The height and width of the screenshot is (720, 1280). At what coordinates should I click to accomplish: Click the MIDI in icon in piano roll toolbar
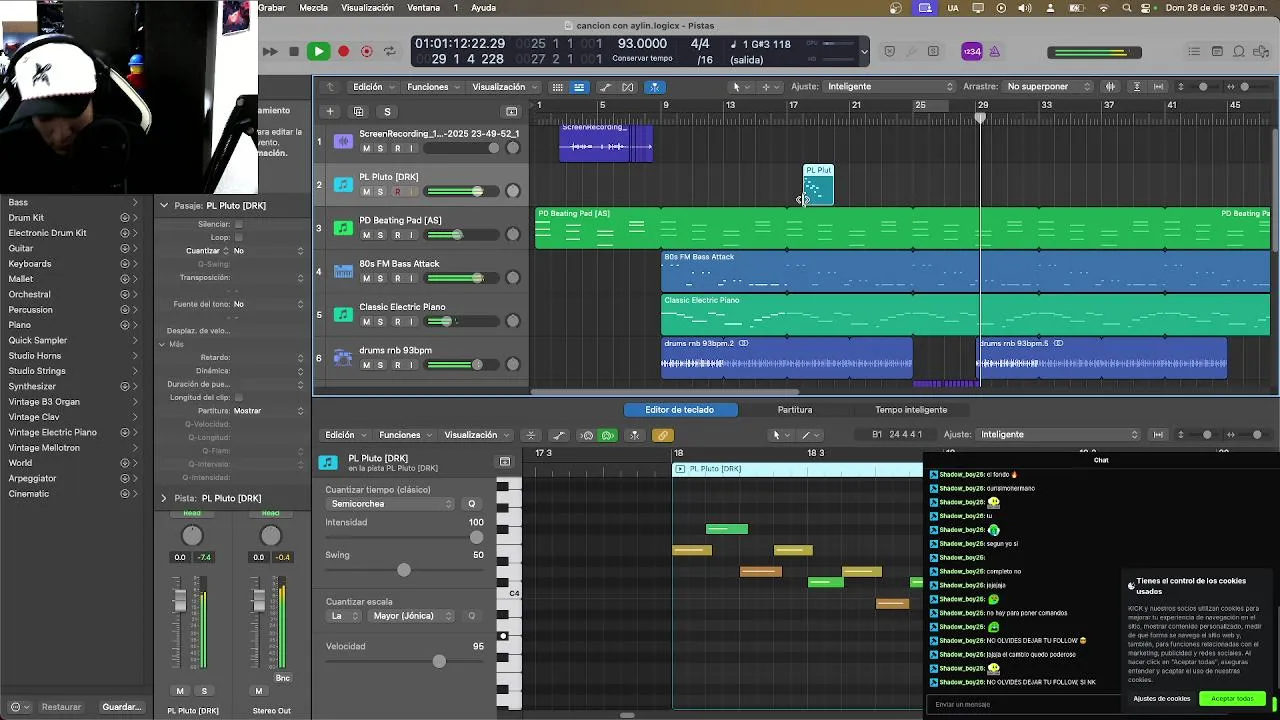click(587, 435)
